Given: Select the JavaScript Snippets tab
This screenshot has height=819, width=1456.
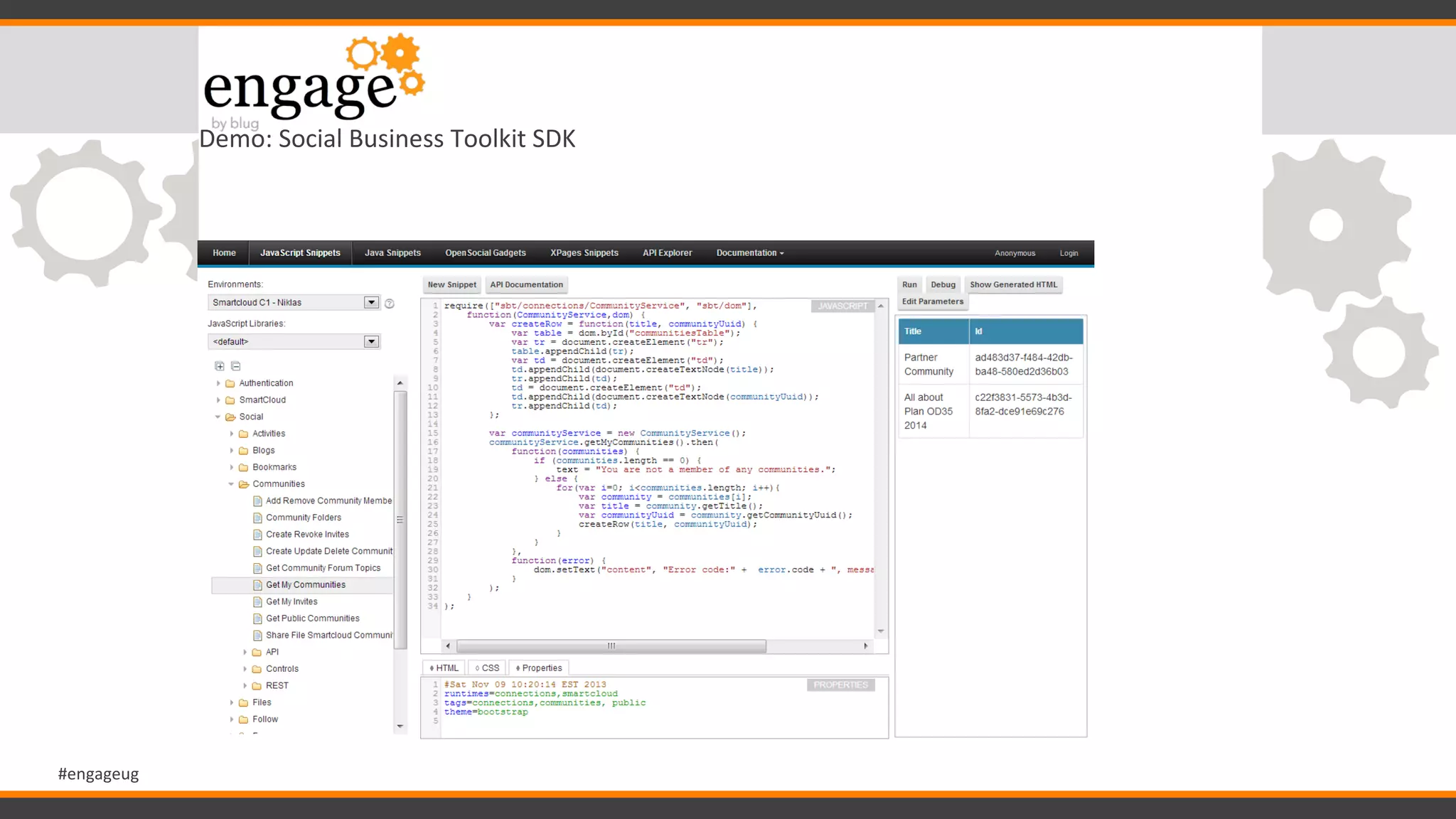Looking at the screenshot, I should 300,253.
